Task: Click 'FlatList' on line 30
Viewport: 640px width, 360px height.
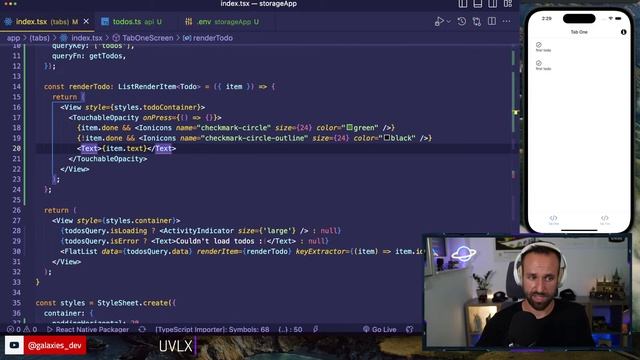Action: coord(81,251)
